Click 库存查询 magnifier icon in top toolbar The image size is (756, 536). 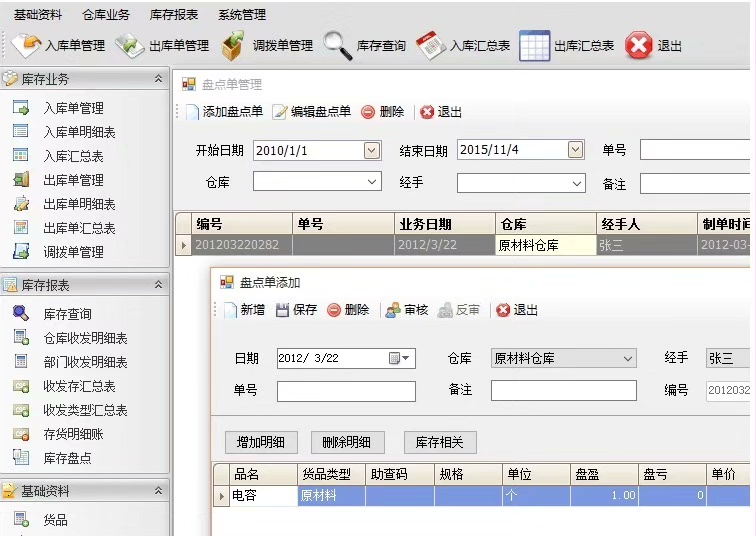coord(338,45)
